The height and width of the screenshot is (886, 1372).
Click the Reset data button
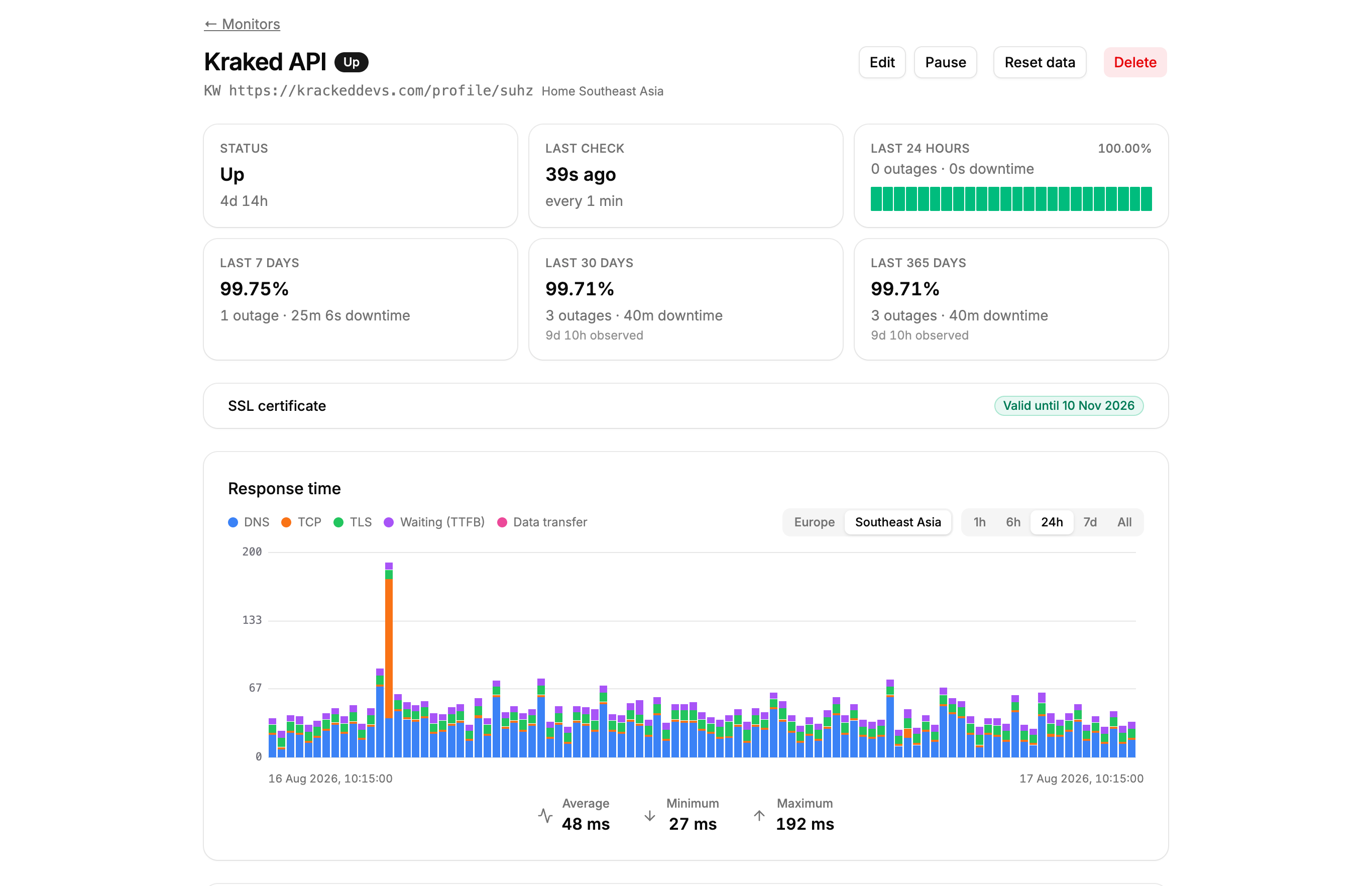pos(1039,62)
